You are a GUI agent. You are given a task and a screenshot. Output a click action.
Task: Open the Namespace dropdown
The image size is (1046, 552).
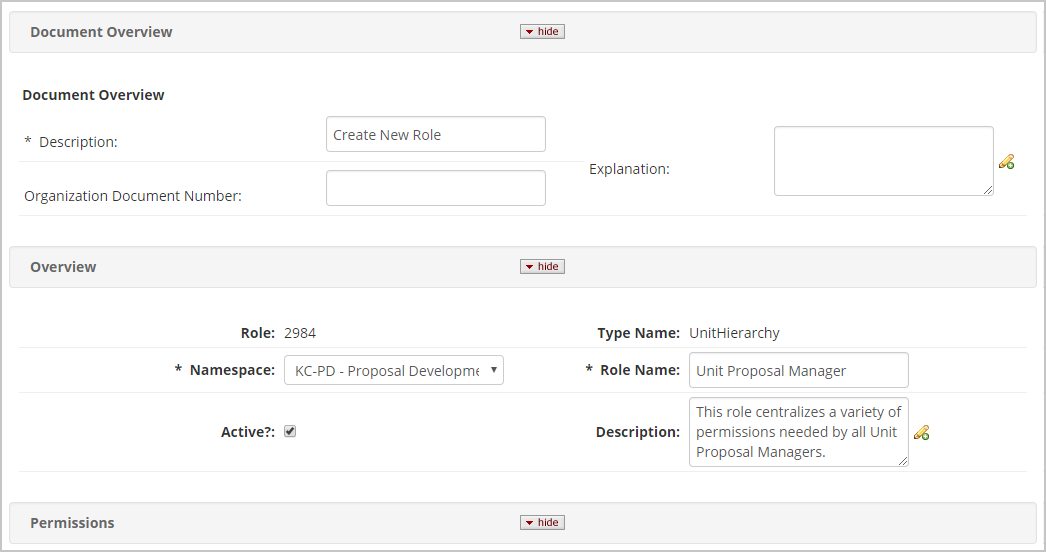pos(393,371)
